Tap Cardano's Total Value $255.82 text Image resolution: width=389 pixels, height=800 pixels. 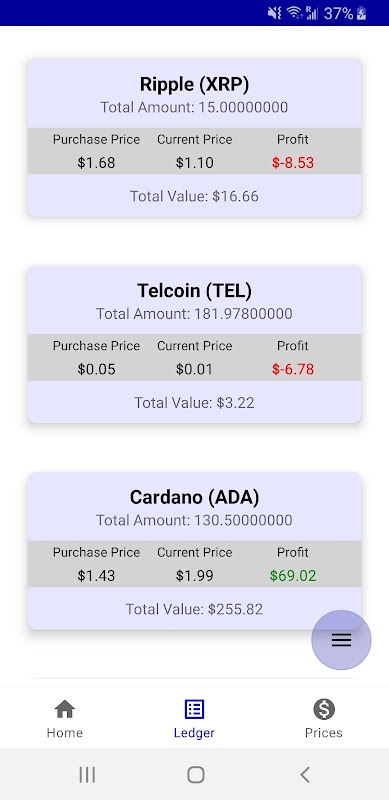click(194, 609)
